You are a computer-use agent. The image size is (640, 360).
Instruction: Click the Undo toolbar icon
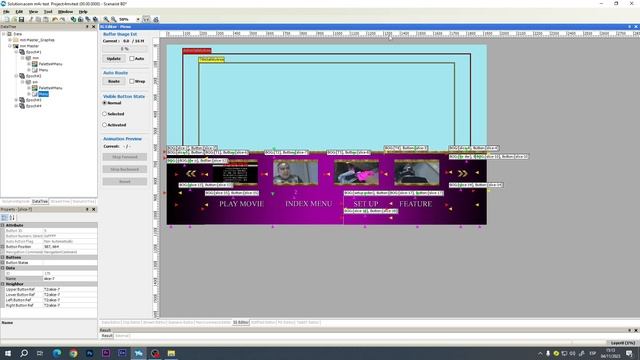55,19
